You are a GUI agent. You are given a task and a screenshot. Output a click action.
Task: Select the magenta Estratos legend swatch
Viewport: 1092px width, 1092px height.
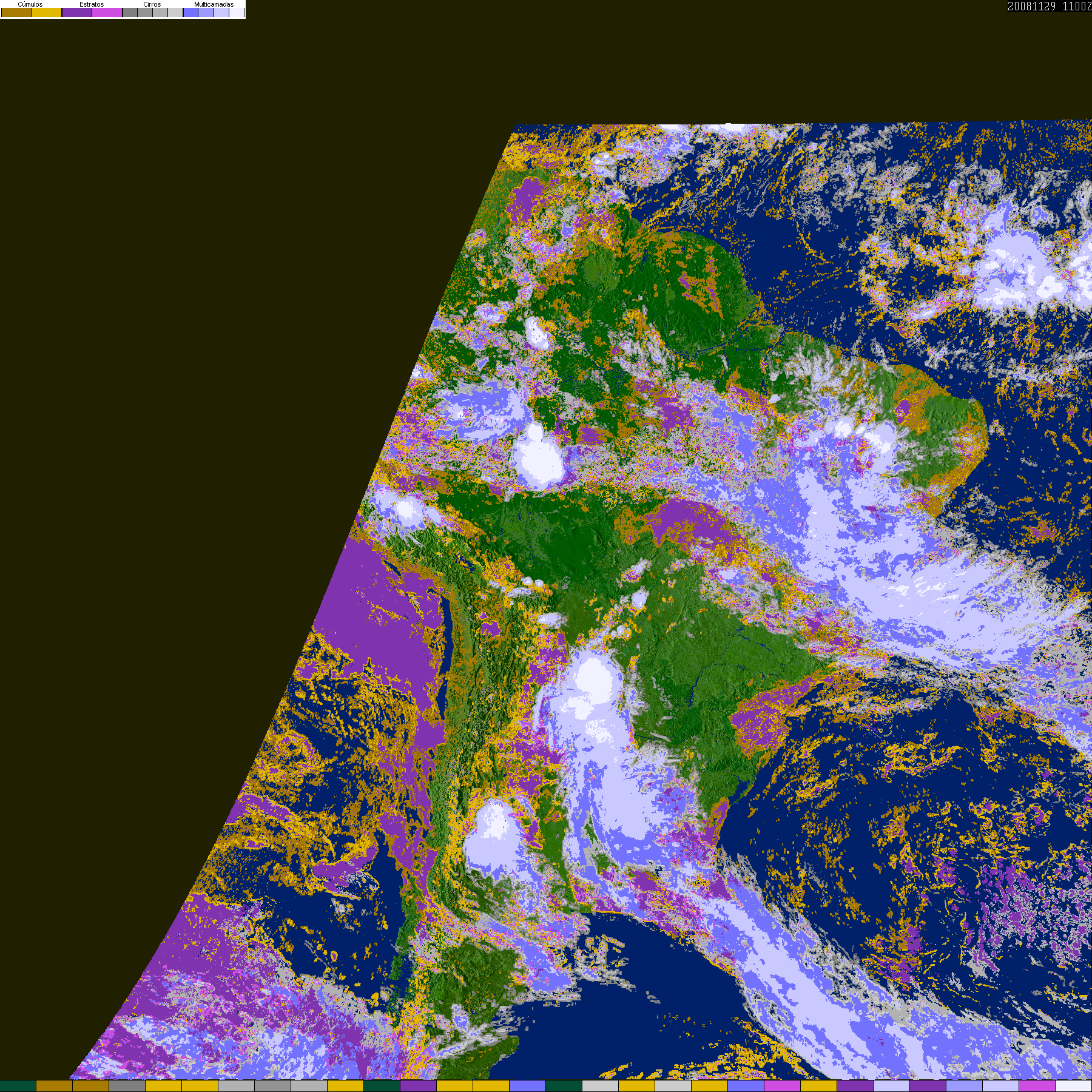tap(107, 12)
